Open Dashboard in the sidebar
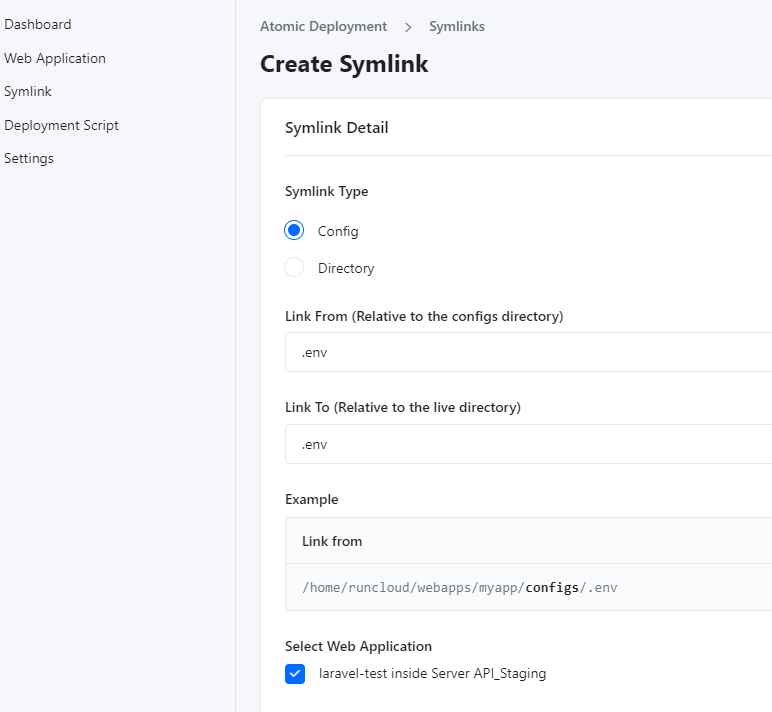 point(38,24)
